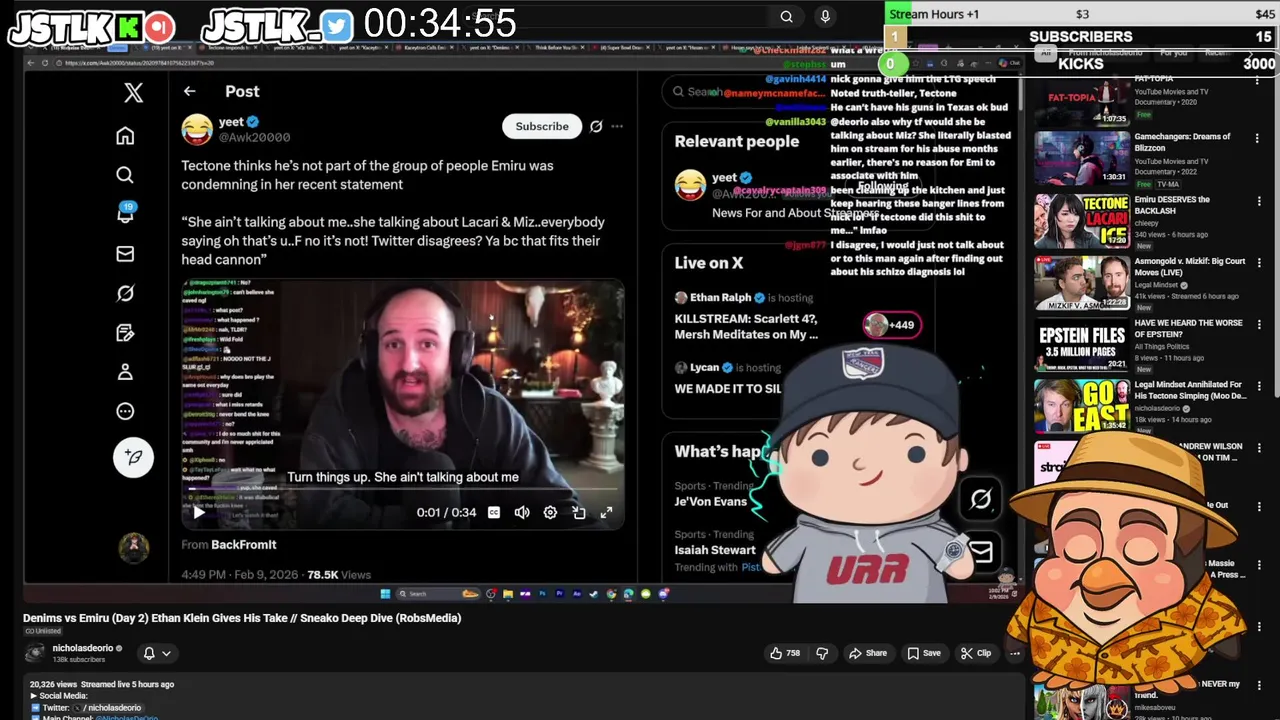Open Gamechangers: Dreams of Blizzcon thumbnail
1280x720 pixels.
click(1081, 158)
